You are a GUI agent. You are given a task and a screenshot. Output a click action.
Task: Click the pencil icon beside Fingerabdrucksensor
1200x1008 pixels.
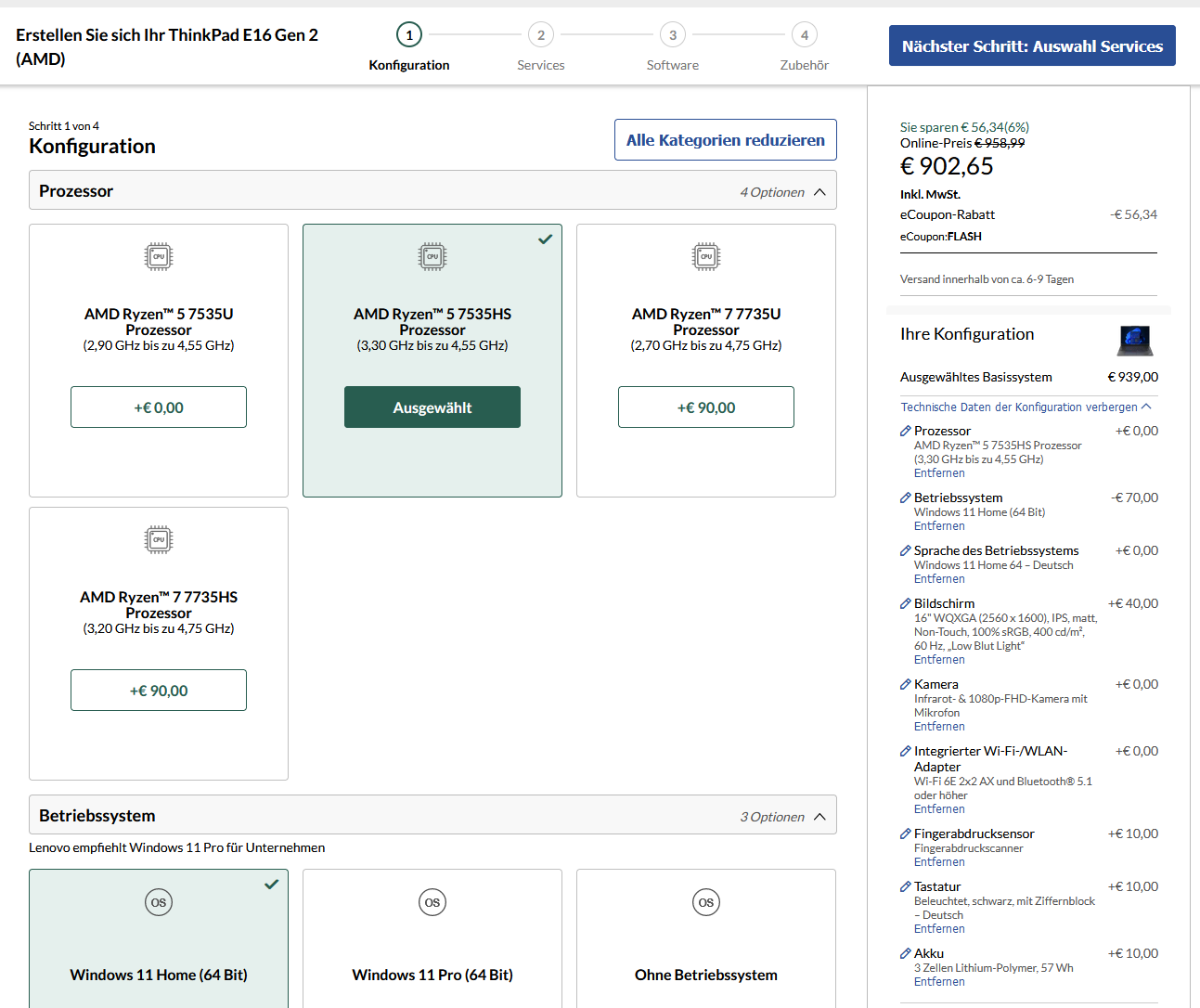click(905, 834)
